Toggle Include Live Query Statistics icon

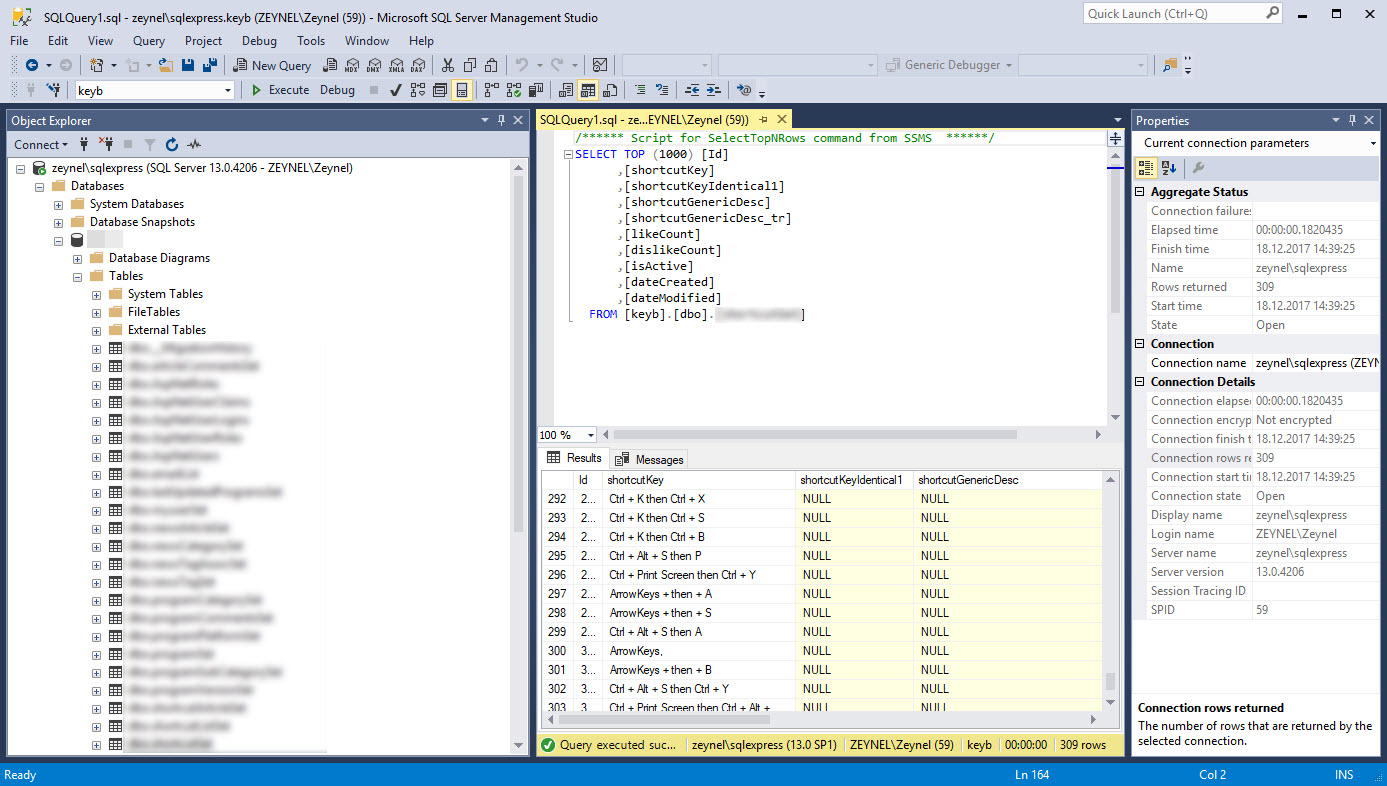click(513, 90)
